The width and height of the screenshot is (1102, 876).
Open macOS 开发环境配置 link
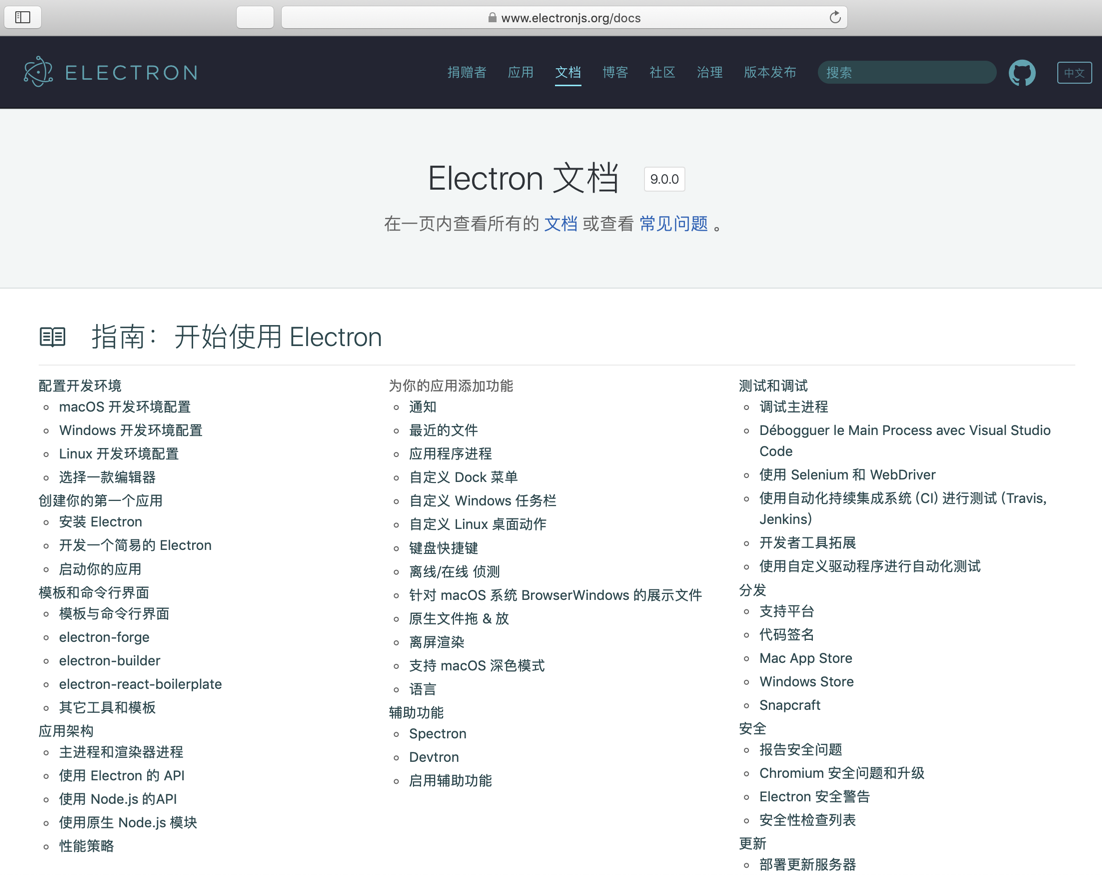click(125, 407)
